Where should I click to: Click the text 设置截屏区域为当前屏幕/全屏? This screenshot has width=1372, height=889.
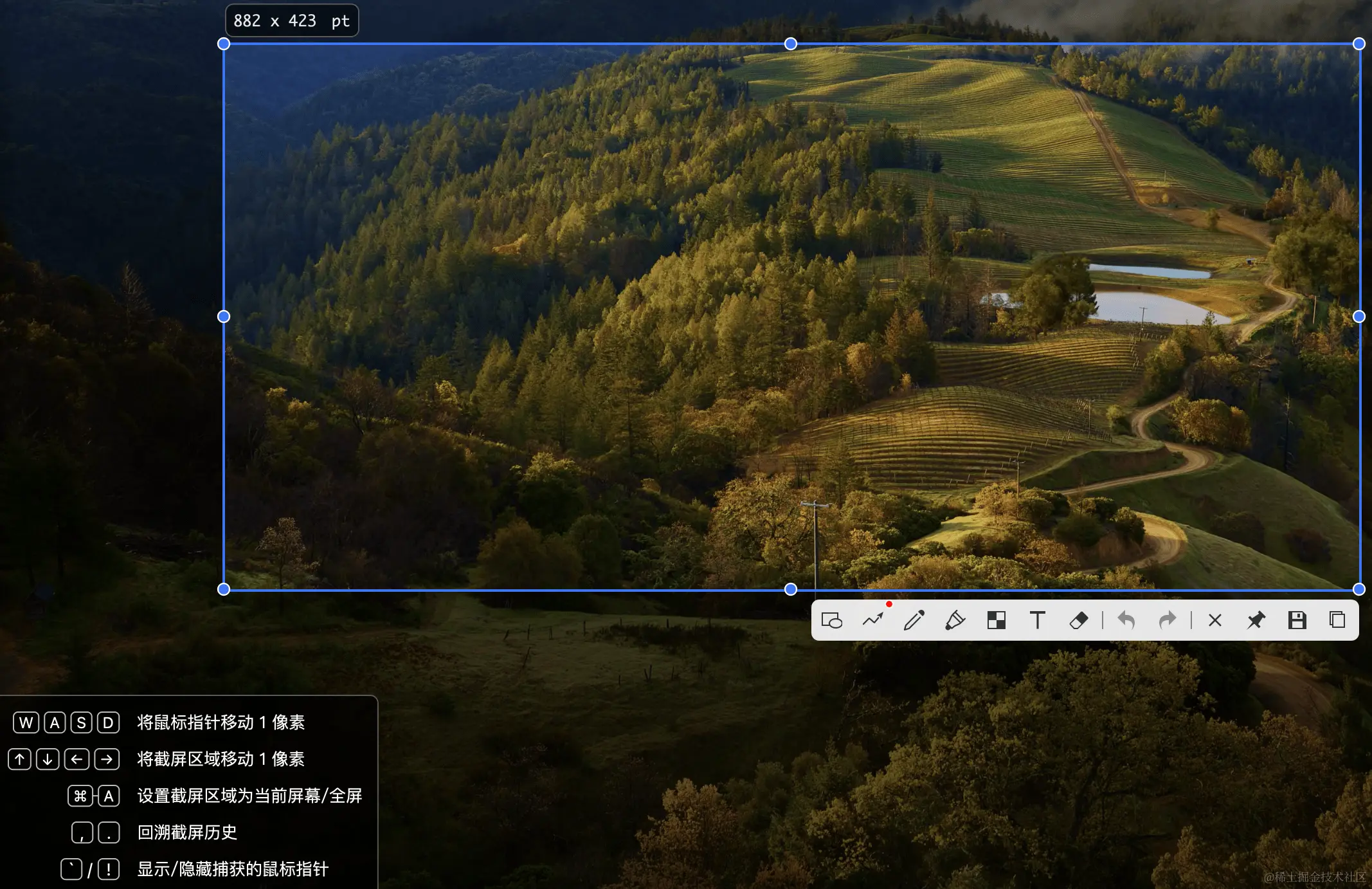pyautogui.click(x=249, y=796)
